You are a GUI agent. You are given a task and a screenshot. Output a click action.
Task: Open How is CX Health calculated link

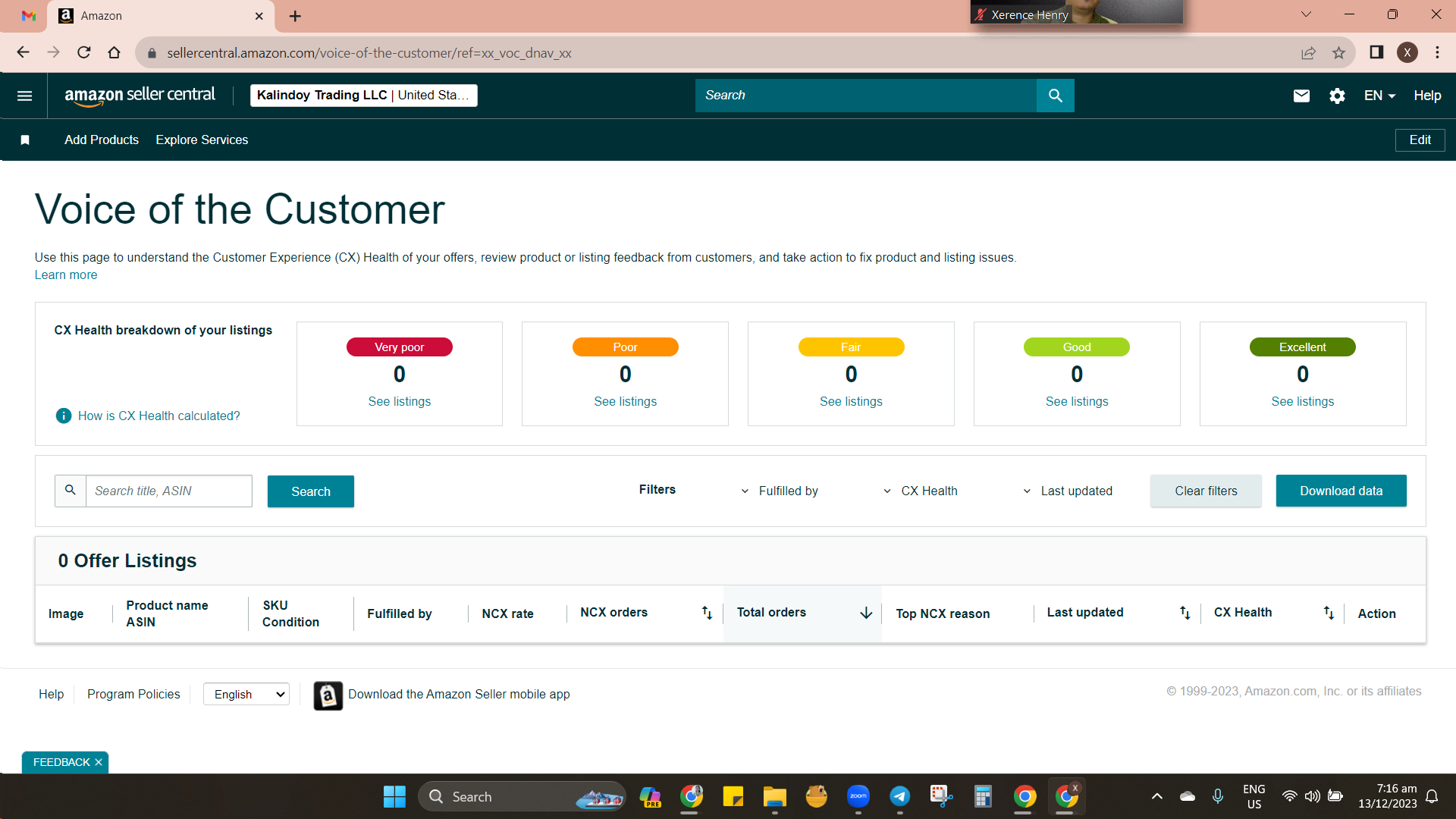159,416
